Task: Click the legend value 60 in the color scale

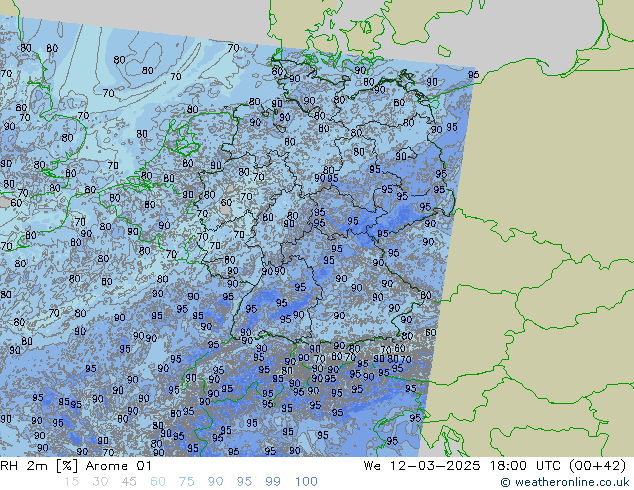Action: (x=158, y=482)
